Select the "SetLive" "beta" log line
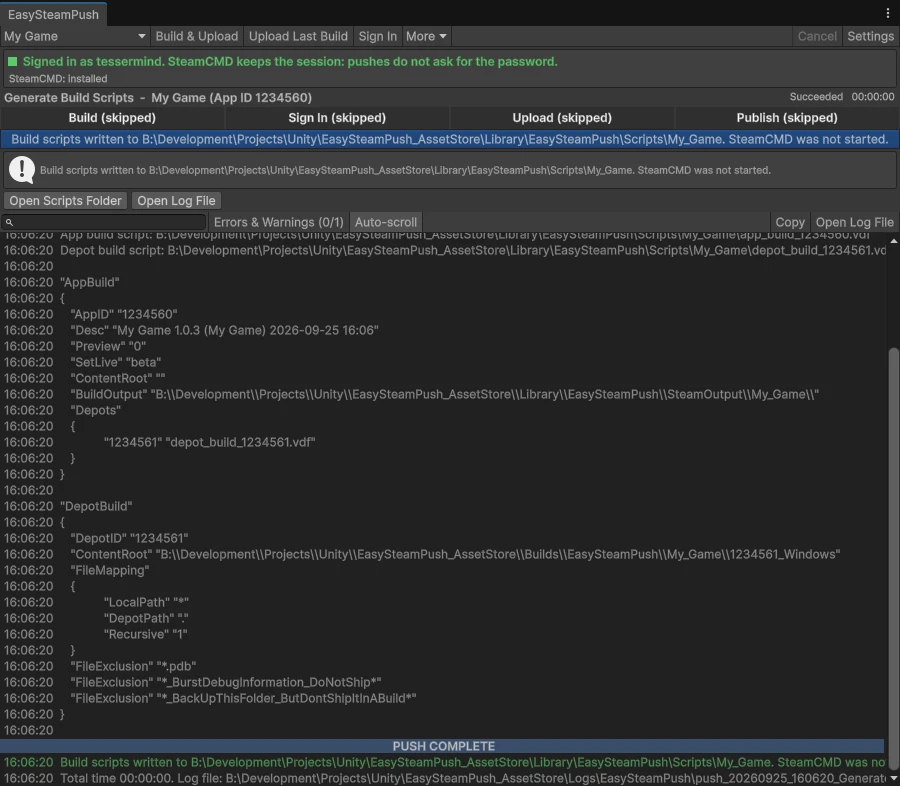Viewport: 900px width, 786px height. pos(443,362)
